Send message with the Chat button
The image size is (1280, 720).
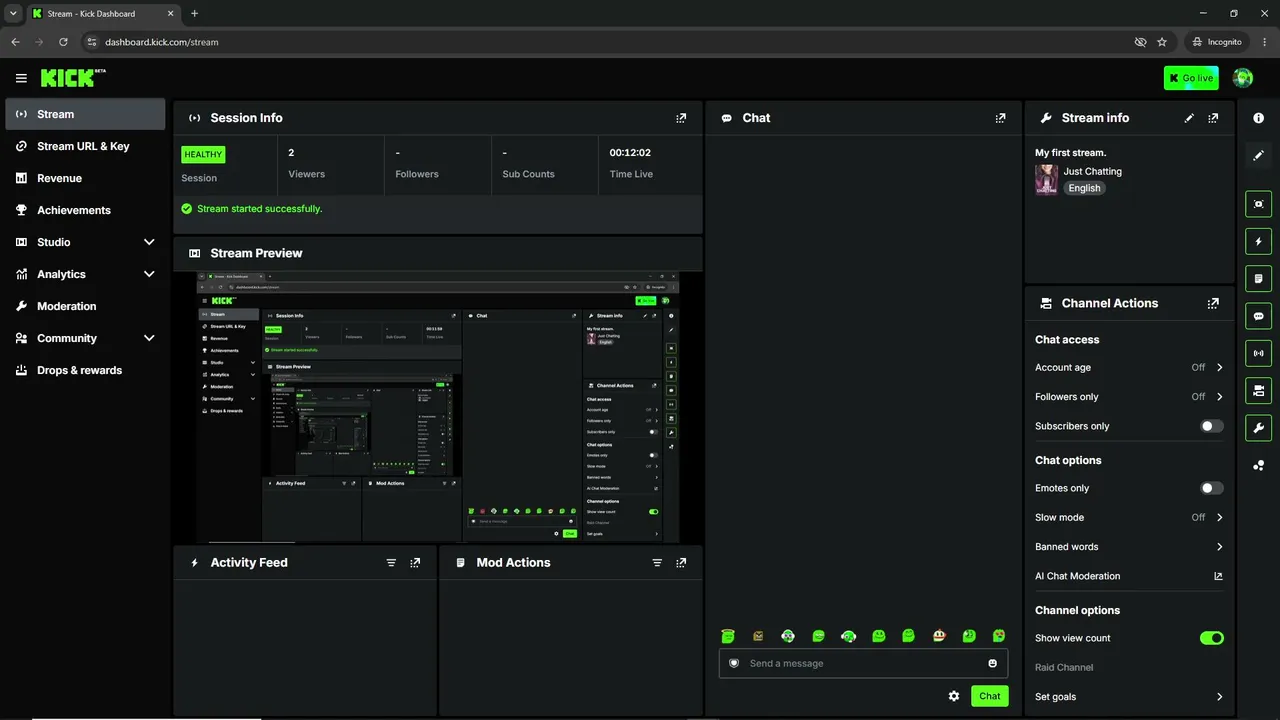coord(989,696)
